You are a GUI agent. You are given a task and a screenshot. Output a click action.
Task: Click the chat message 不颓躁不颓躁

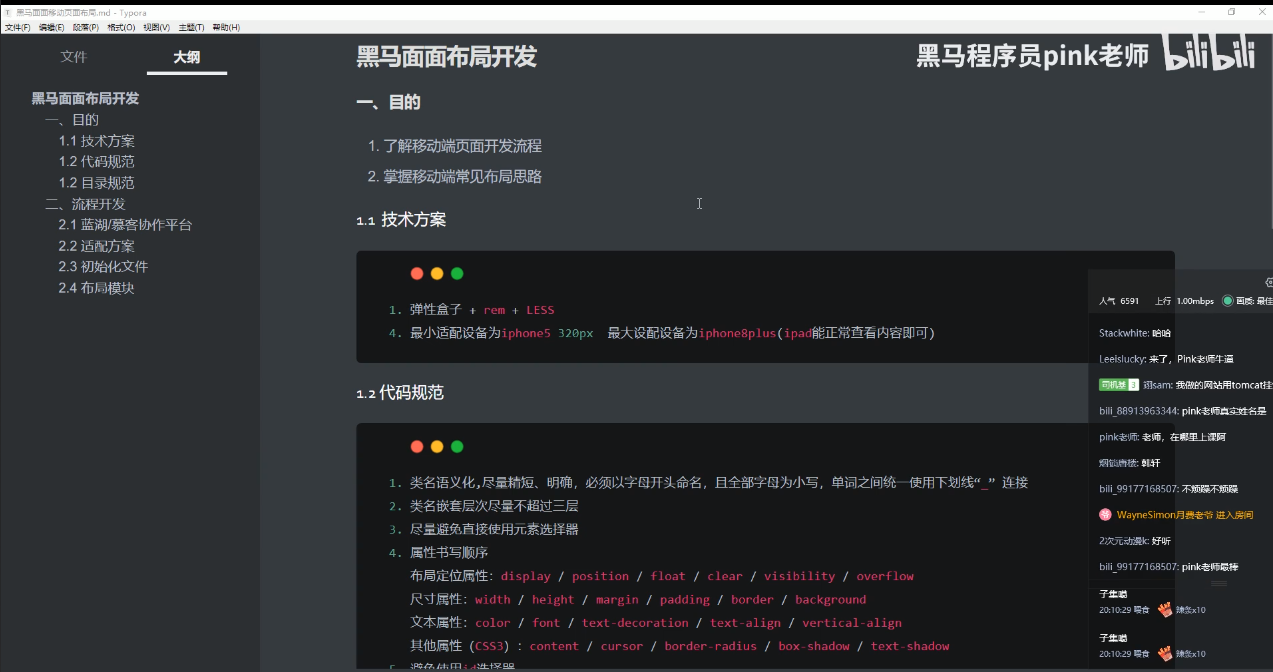point(1168,489)
